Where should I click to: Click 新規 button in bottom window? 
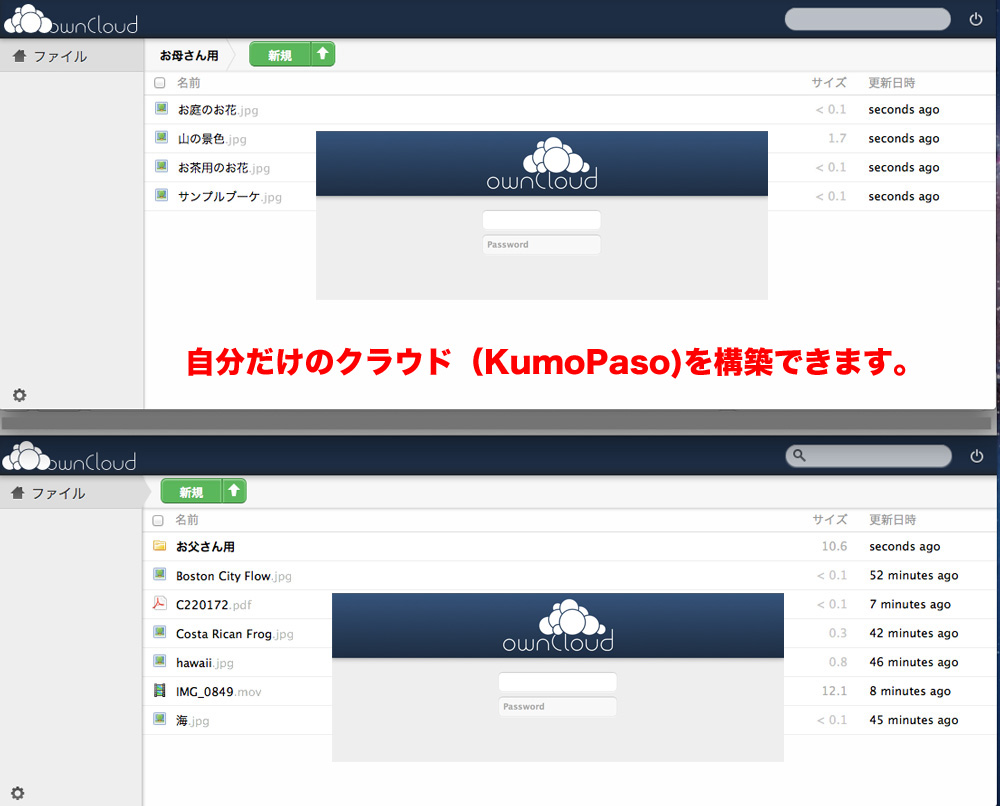click(191, 492)
